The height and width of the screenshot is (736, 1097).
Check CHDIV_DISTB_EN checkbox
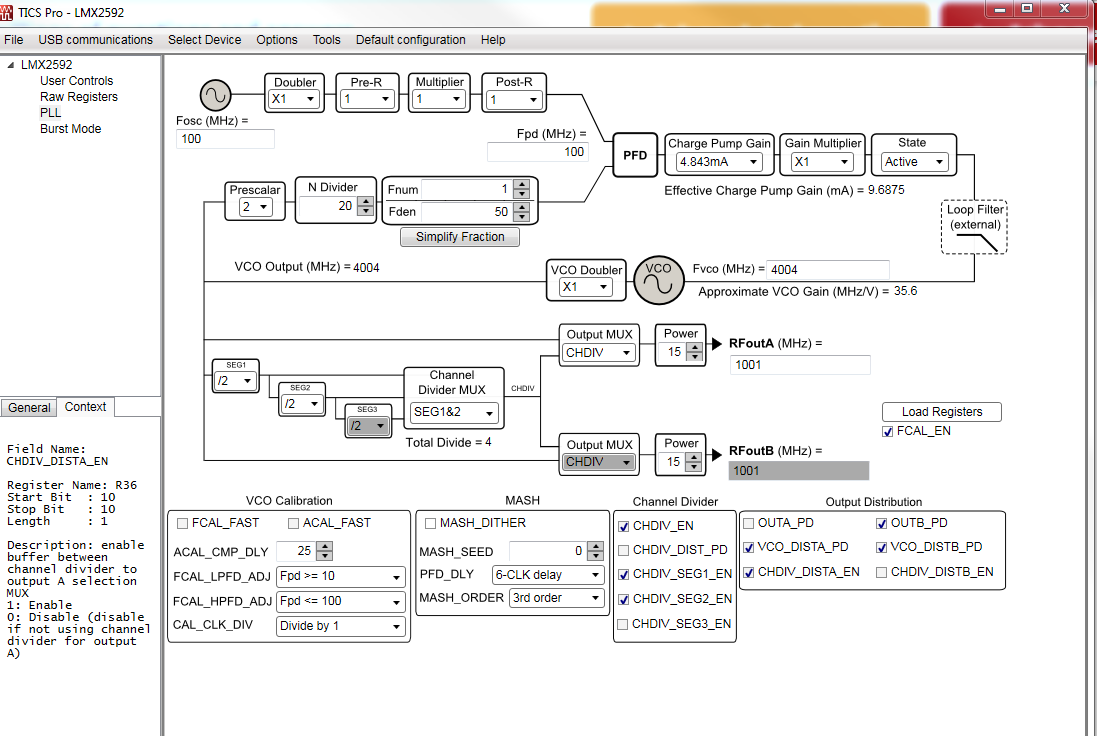click(882, 572)
